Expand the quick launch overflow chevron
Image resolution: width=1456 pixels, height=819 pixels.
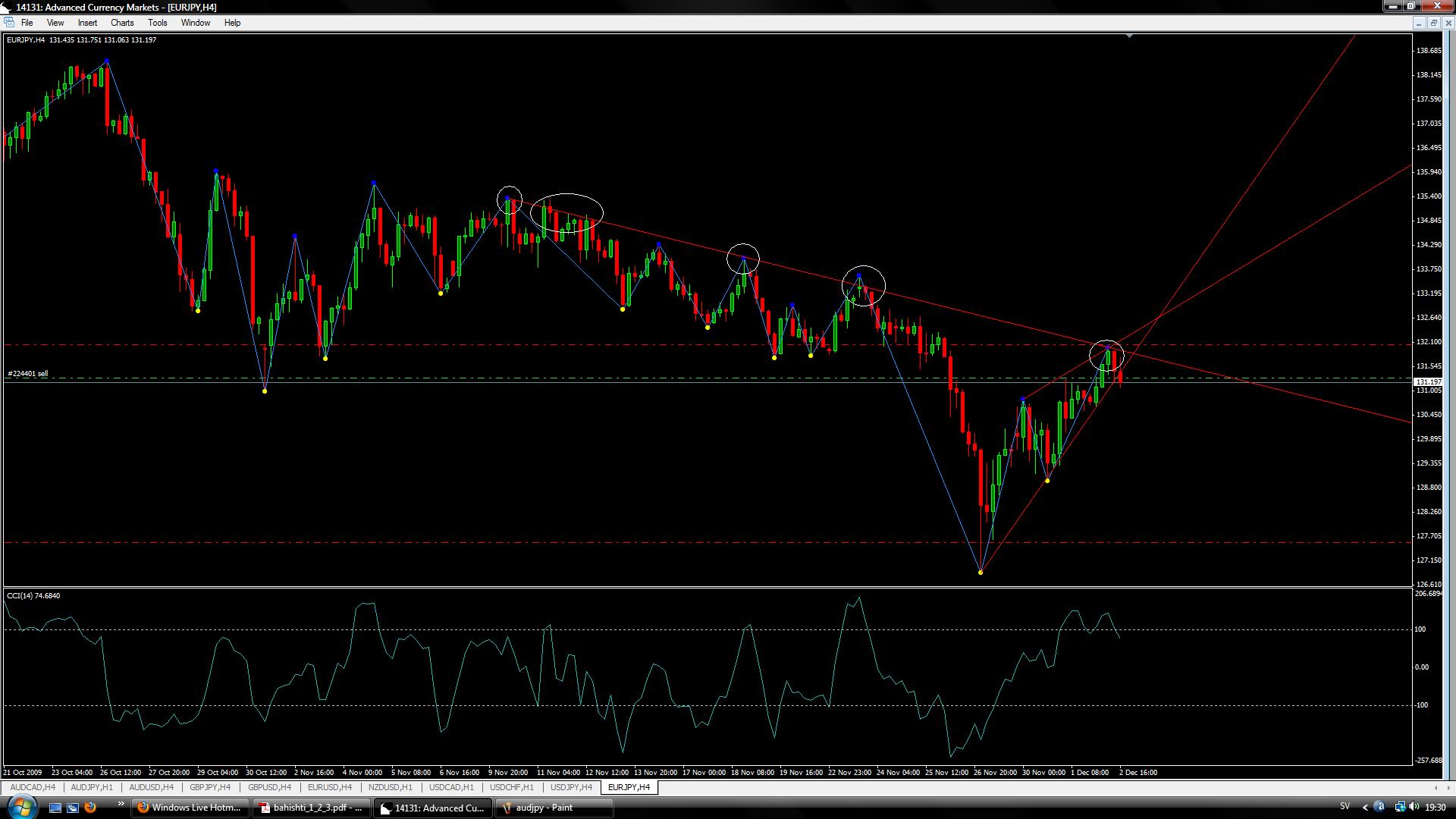121,804
